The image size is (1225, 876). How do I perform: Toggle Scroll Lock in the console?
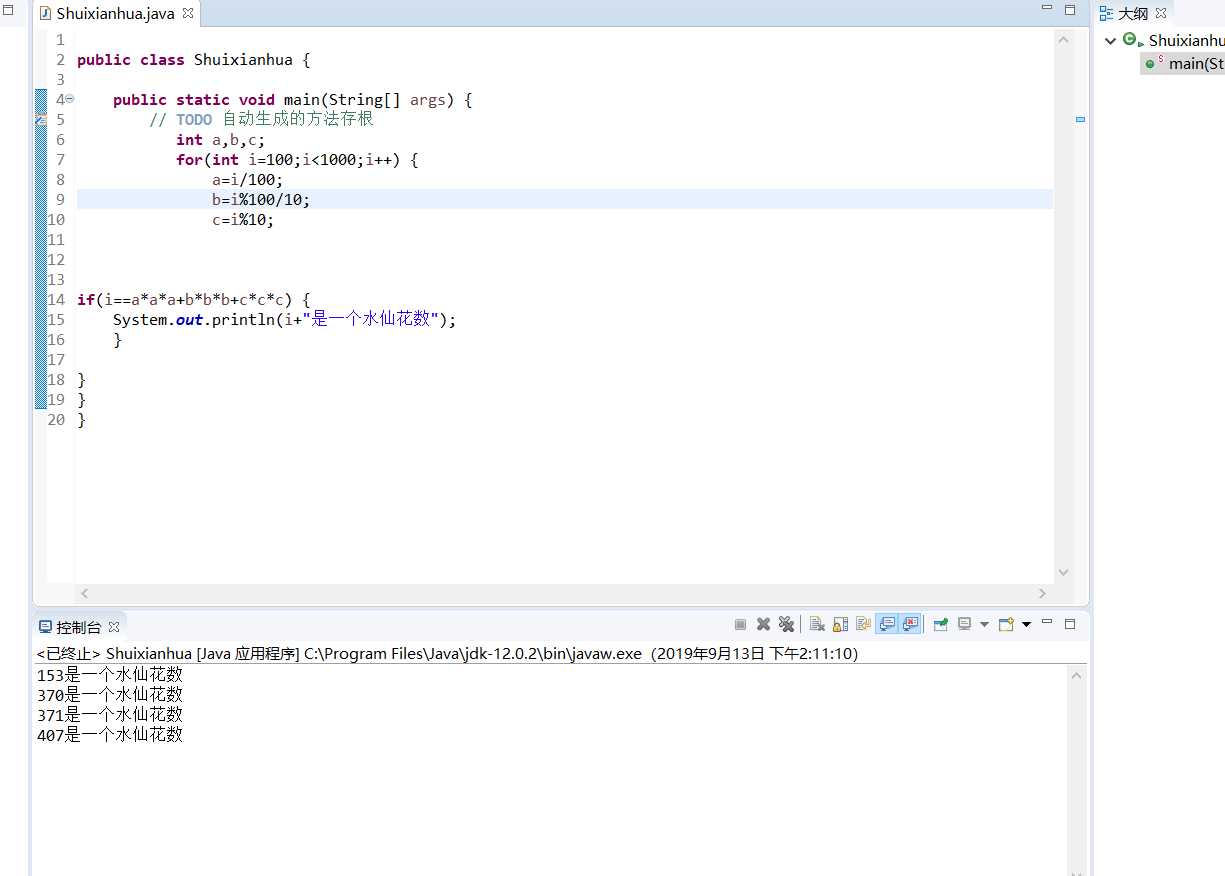pos(840,624)
